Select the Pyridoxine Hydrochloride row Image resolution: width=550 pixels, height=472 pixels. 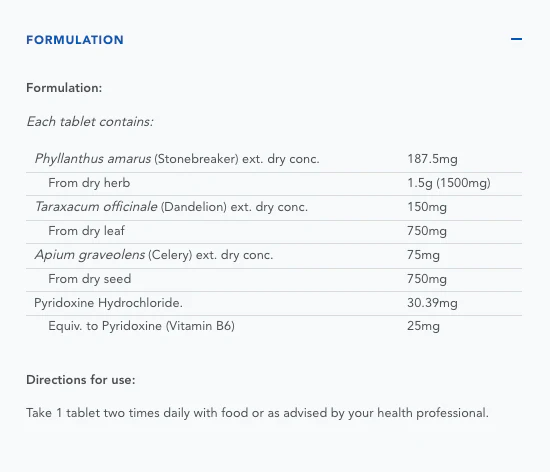pos(274,303)
